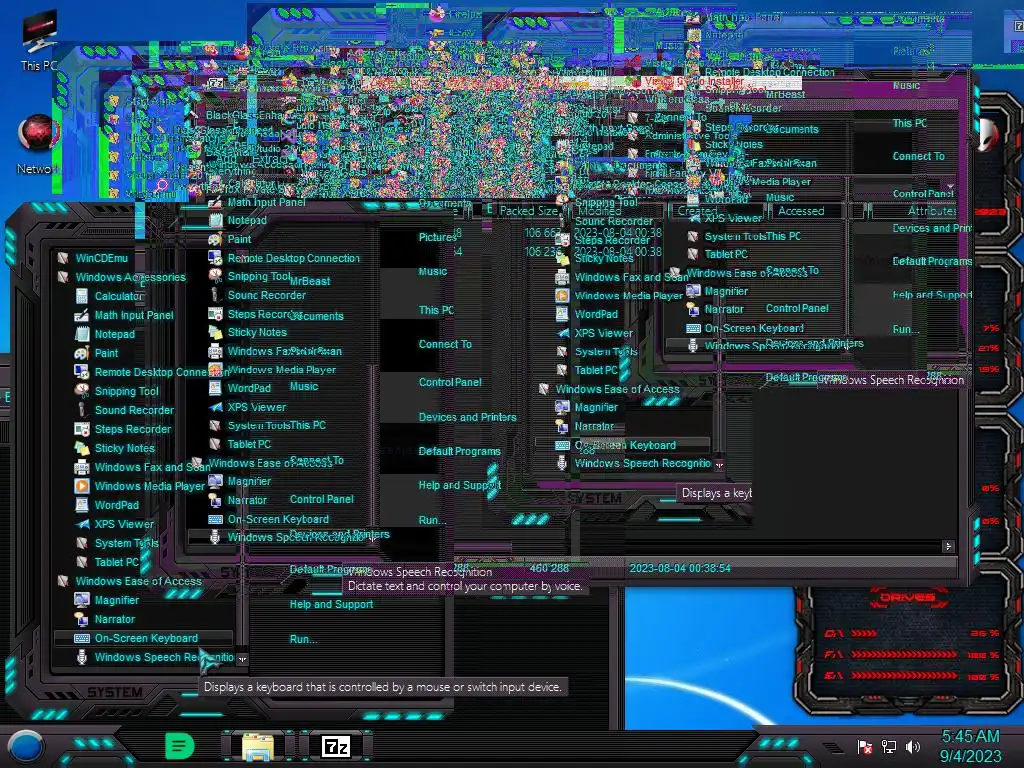Launch Math Input Panel listed under Calculator
This screenshot has height=768, width=1024.
coord(125,315)
